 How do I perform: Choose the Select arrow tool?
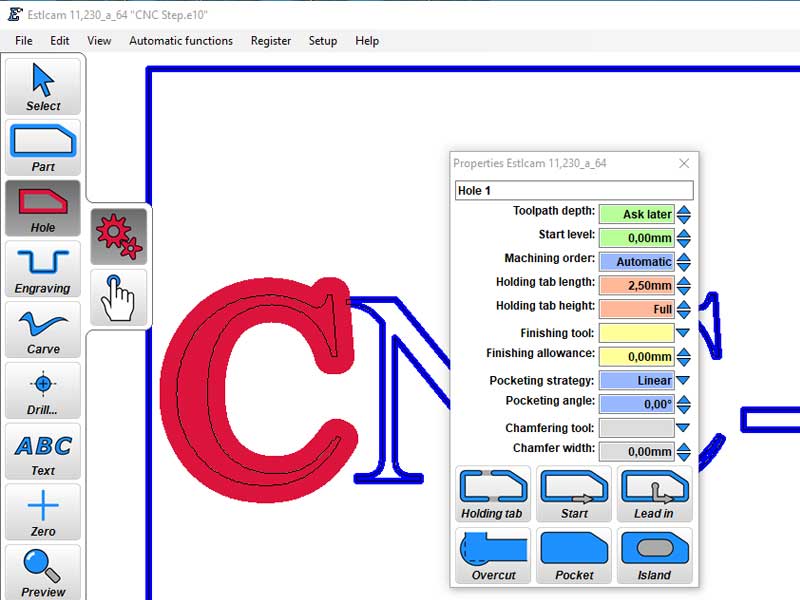(43, 87)
